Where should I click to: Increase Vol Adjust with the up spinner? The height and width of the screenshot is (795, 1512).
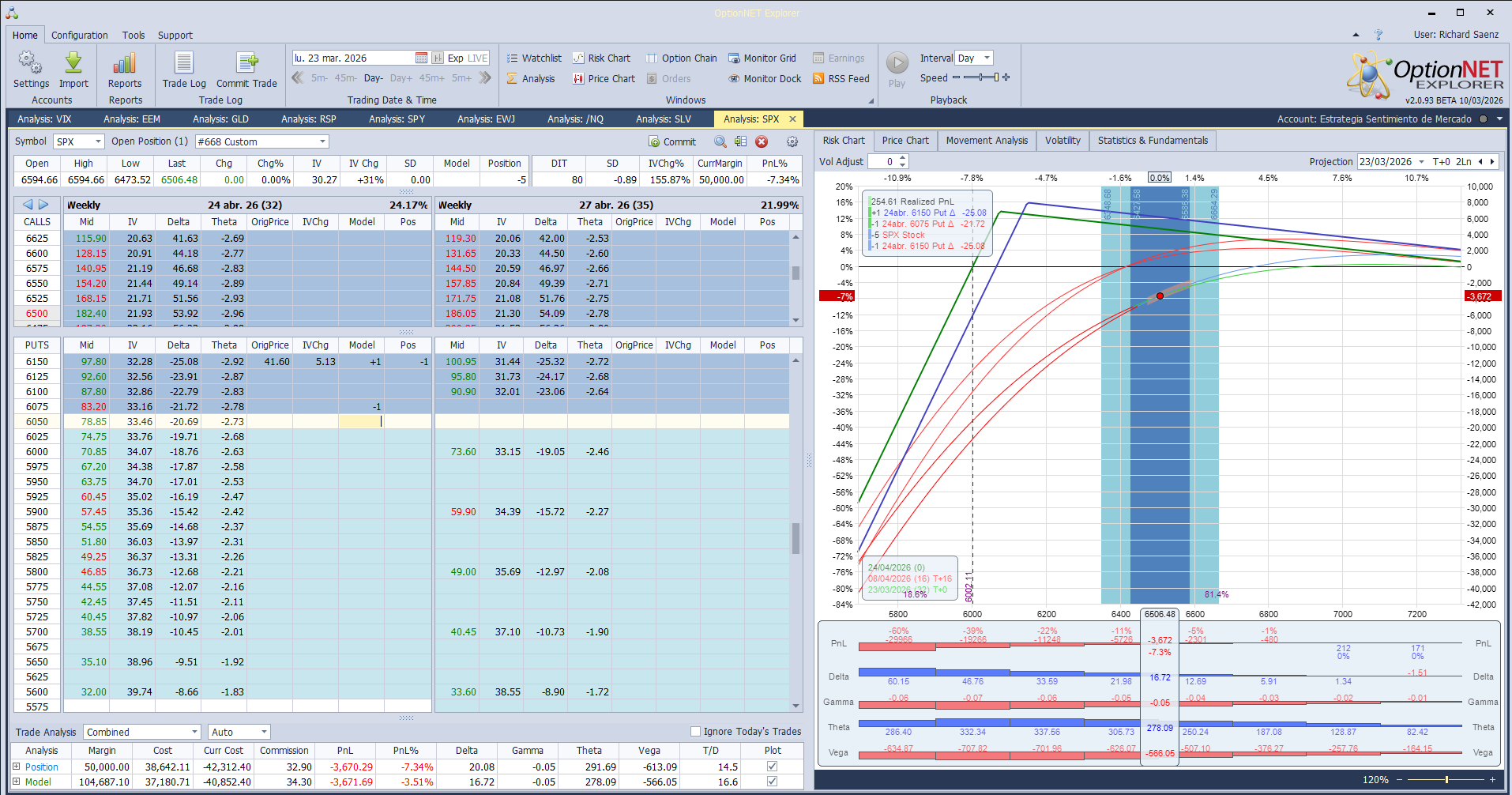903,158
